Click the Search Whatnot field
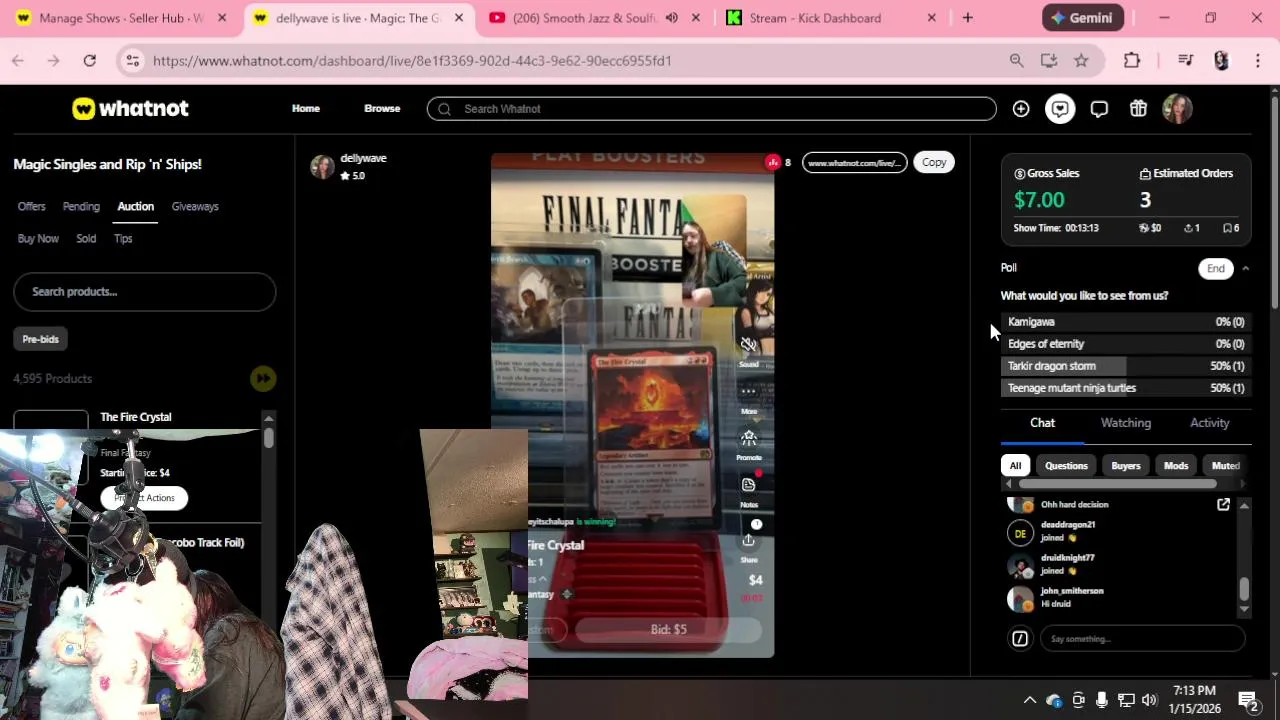1280x720 pixels. [711, 109]
